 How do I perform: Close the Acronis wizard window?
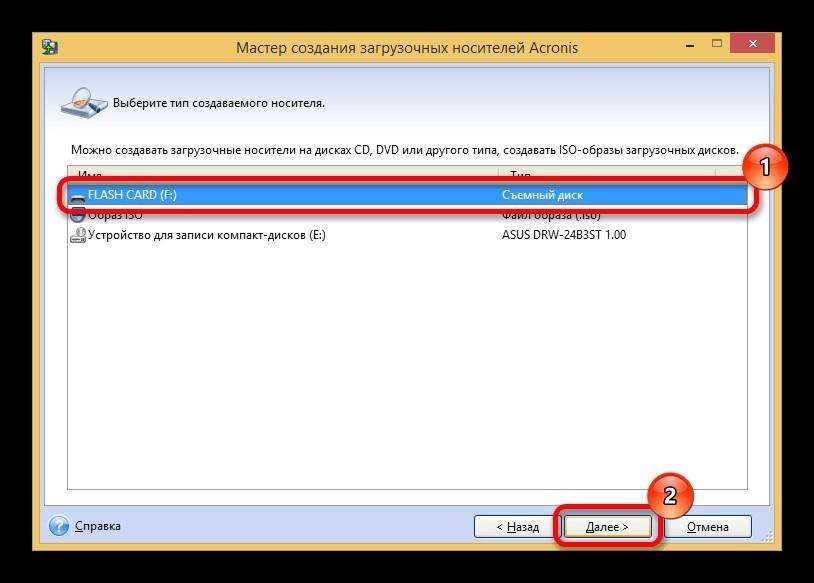[x=752, y=44]
